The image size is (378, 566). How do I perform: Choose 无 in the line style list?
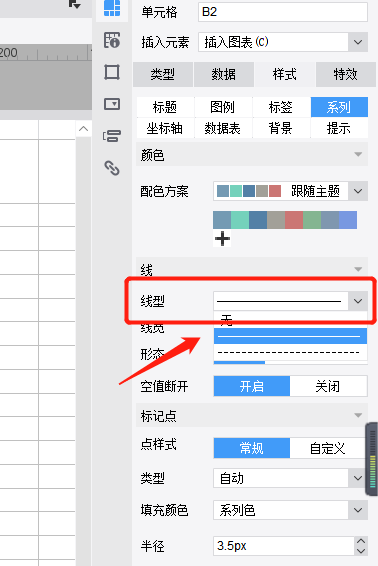[290, 320]
